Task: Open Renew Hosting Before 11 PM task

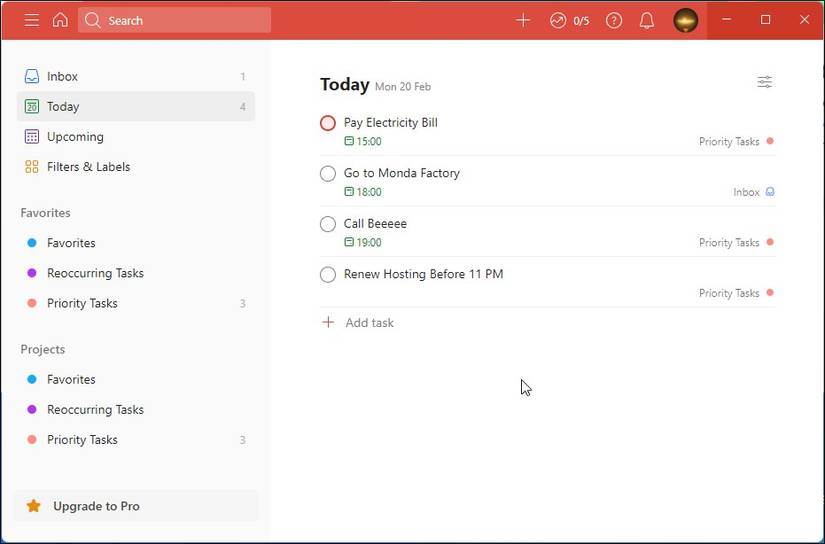Action: (x=424, y=274)
